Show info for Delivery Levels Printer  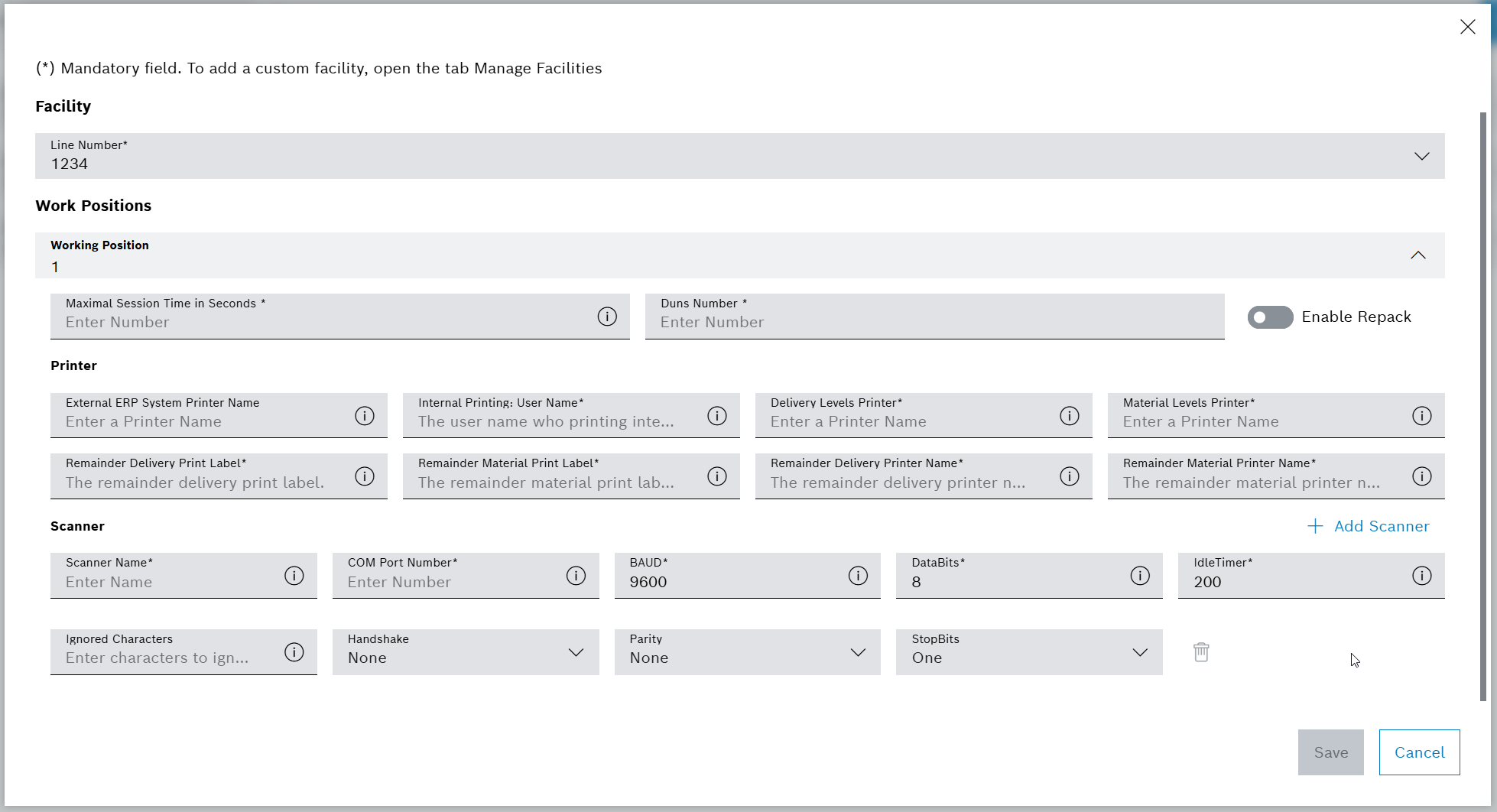[1069, 416]
